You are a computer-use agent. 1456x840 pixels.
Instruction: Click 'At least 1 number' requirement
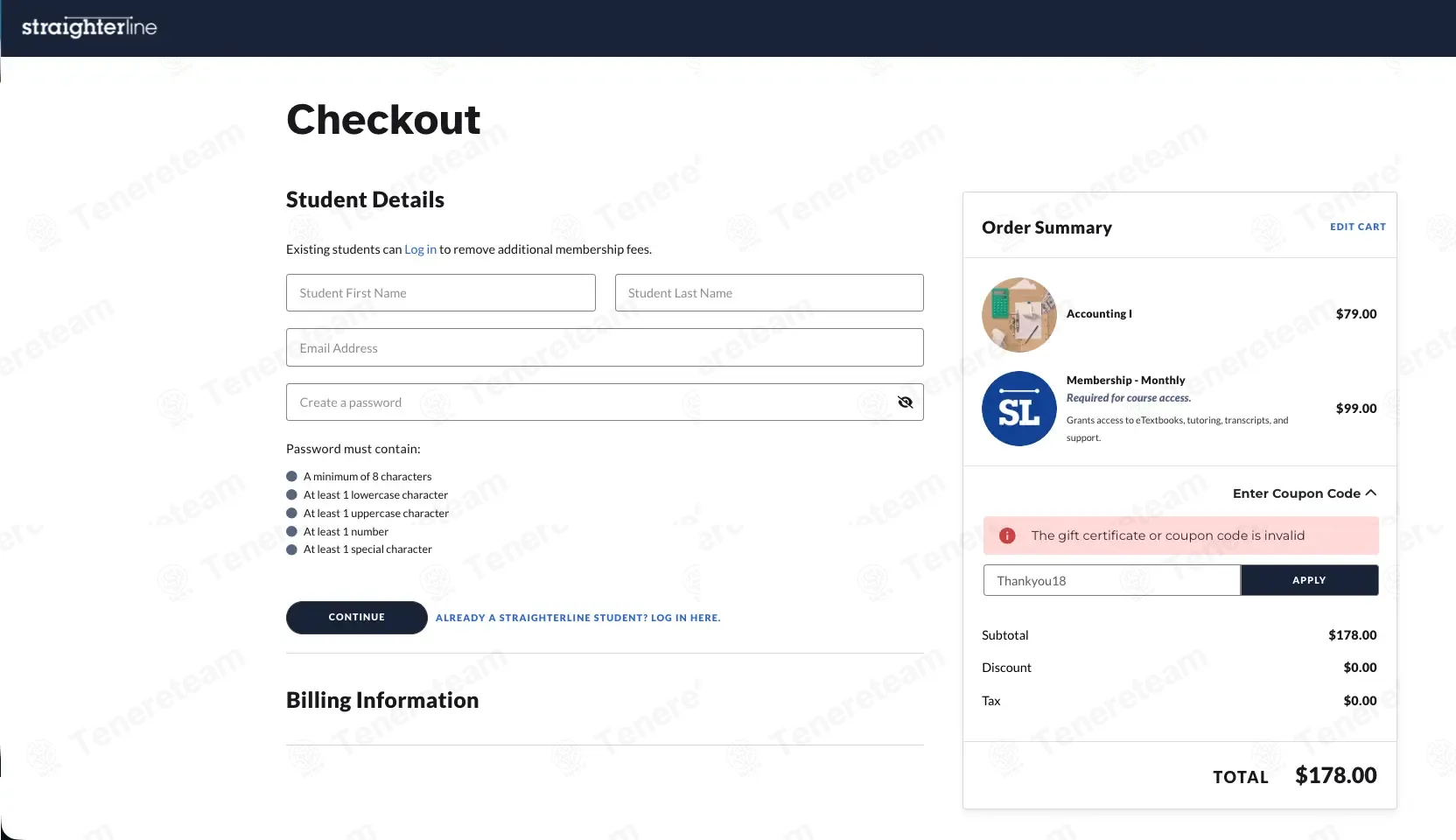[x=346, y=532]
